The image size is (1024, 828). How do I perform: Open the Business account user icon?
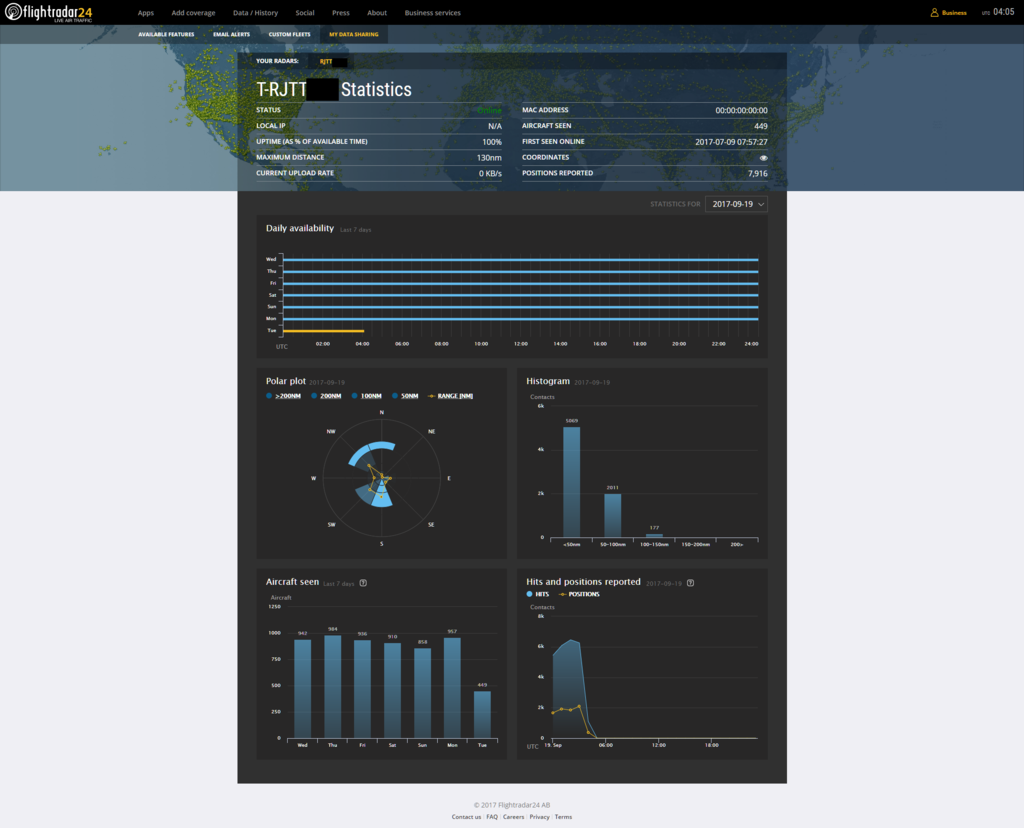pyautogui.click(x=934, y=12)
